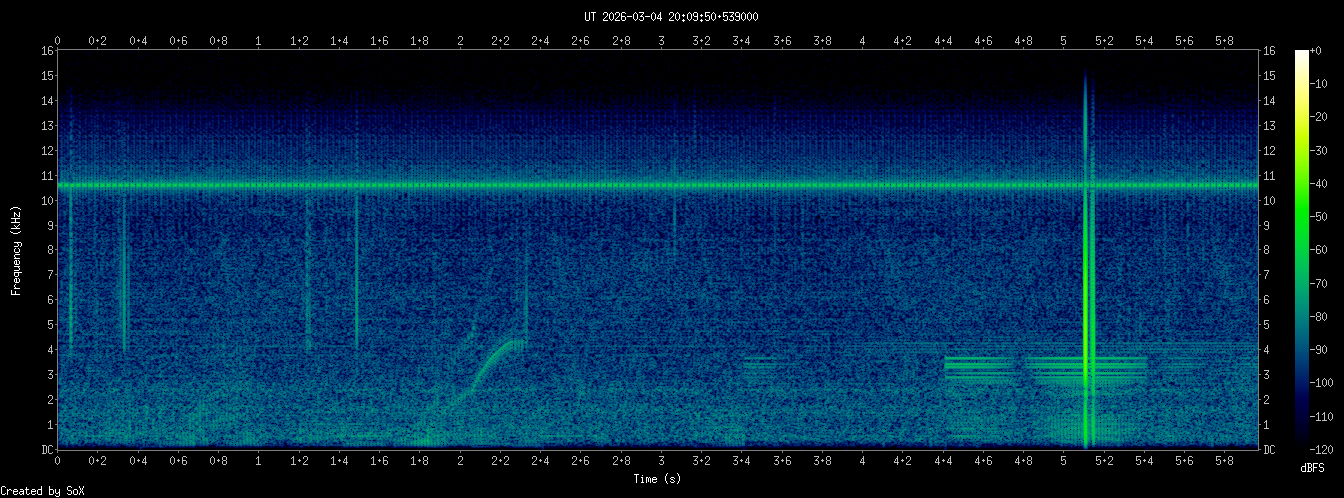Select the 1 second mark on top time axis

pos(259,41)
